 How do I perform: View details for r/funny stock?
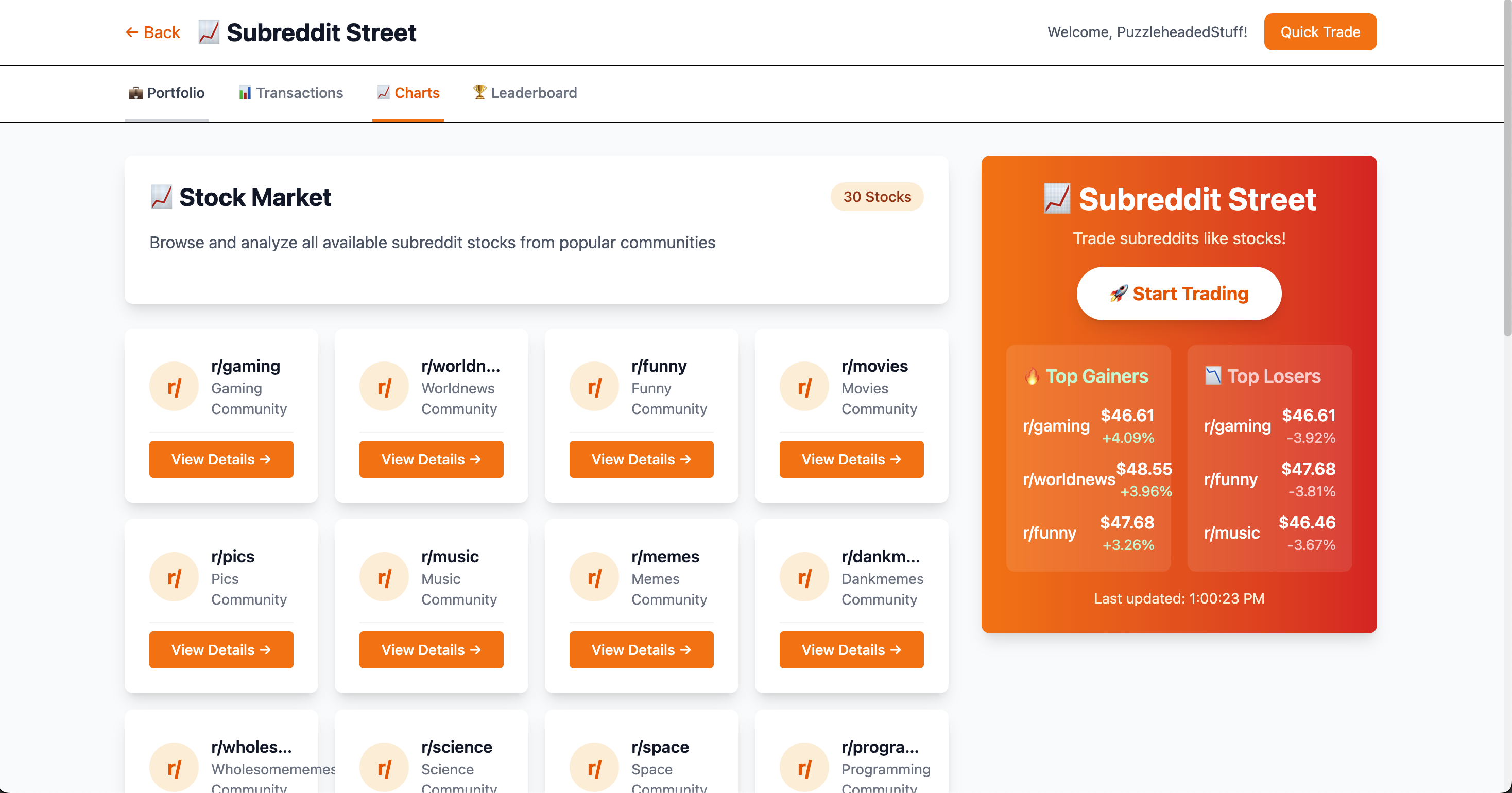coord(641,459)
